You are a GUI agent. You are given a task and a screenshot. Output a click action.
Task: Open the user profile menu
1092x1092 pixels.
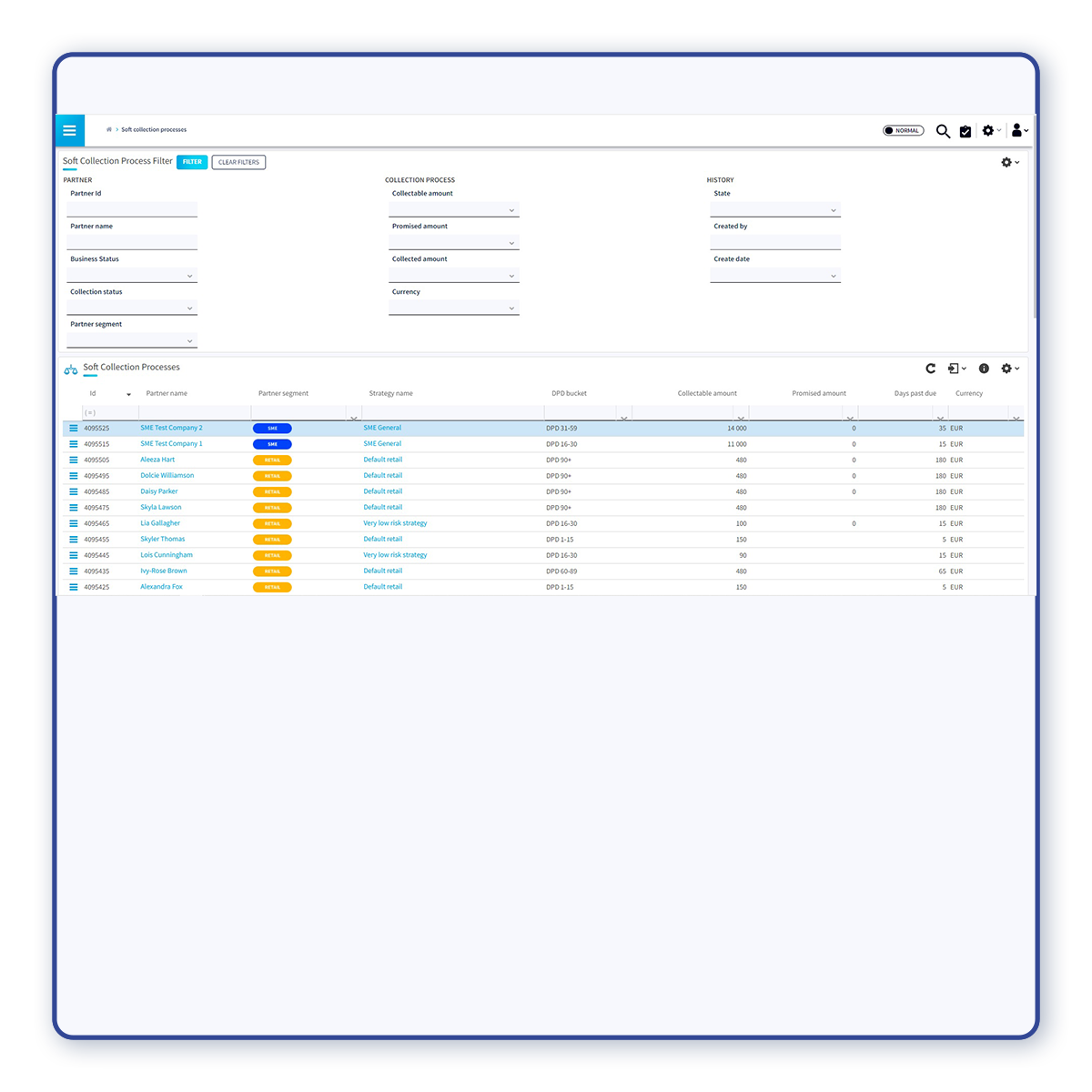[x=1019, y=130]
